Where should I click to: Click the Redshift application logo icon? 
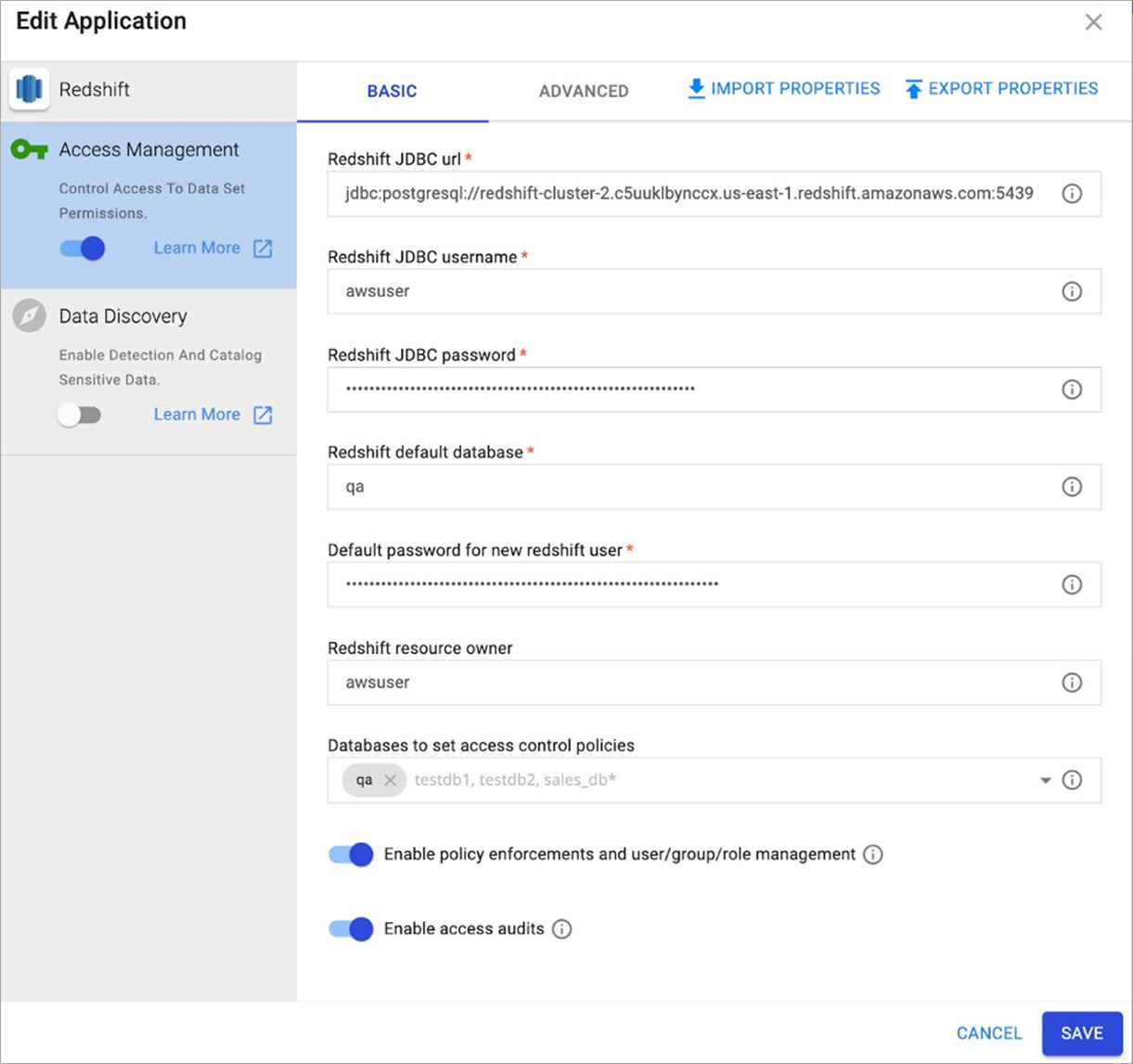click(30, 90)
